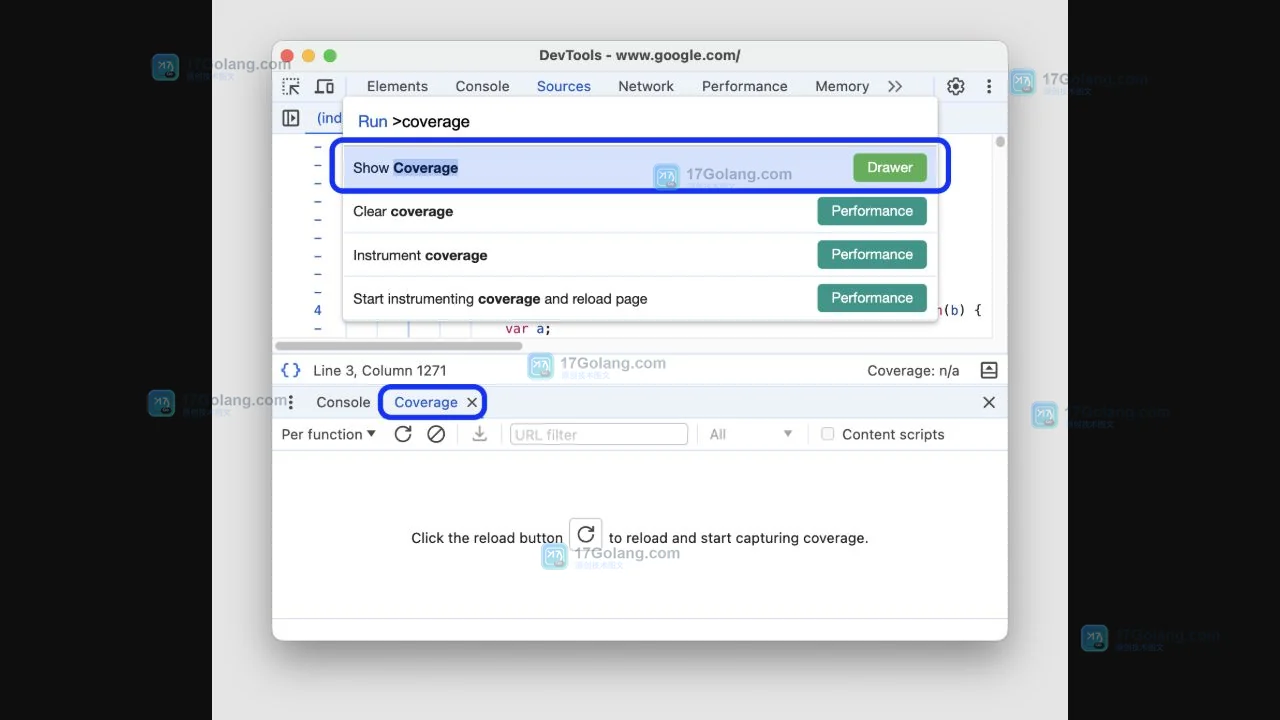Screen dimensions: 1280x720
Task: Toggle the device toolbar icon
Action: click(325, 86)
